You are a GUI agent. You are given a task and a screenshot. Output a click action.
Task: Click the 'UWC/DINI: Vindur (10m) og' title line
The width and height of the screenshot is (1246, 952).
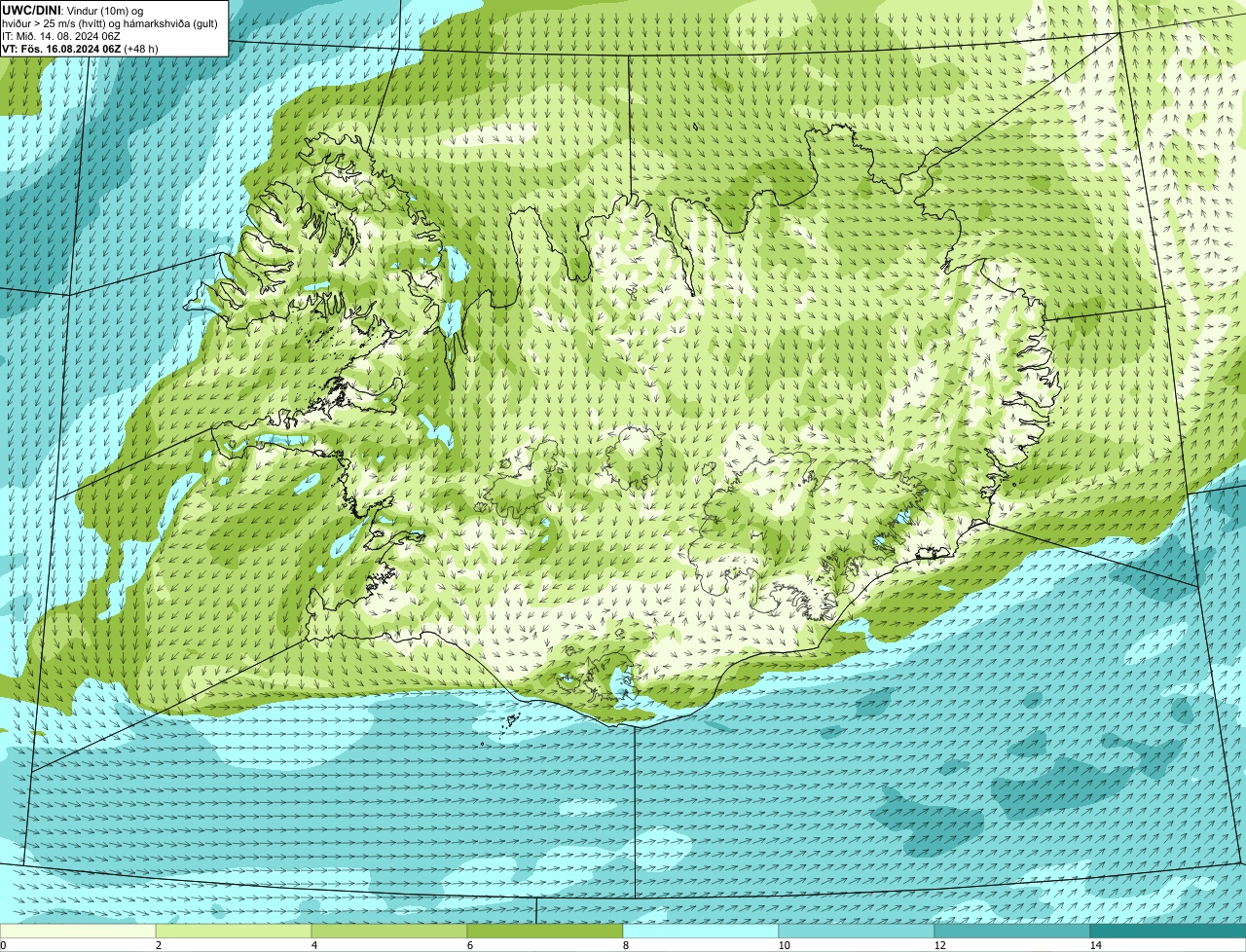[73, 11]
